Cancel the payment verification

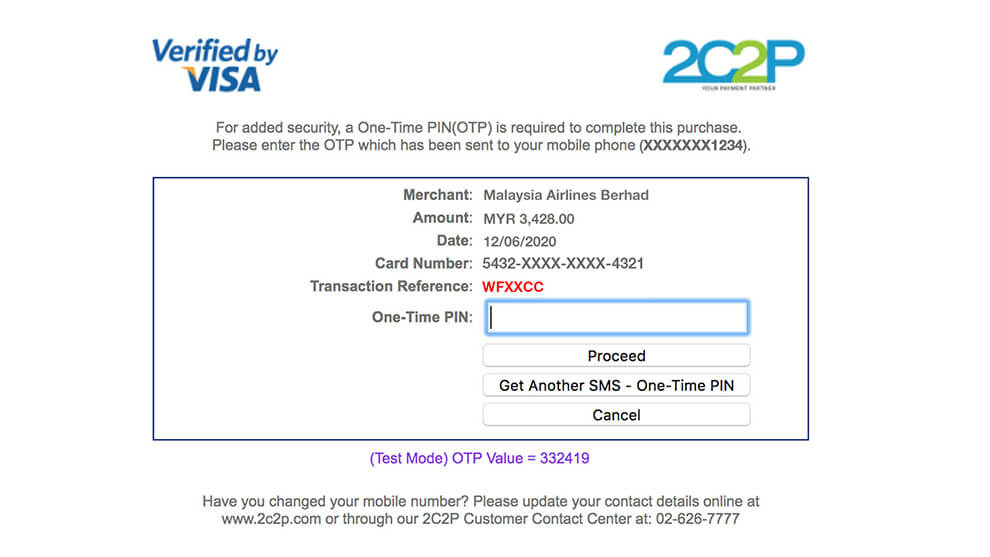[616, 415]
